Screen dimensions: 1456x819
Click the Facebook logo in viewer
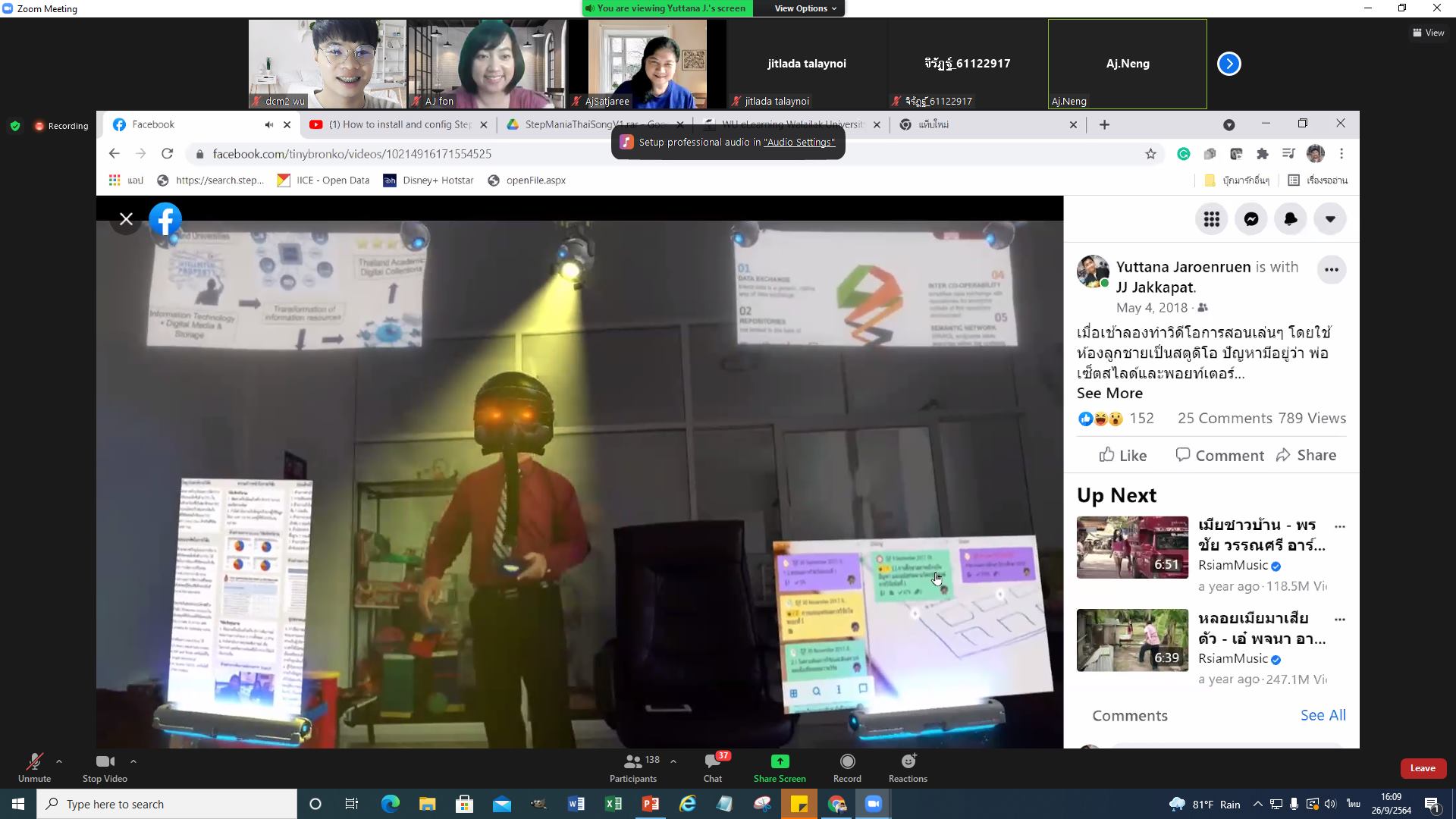[165, 219]
